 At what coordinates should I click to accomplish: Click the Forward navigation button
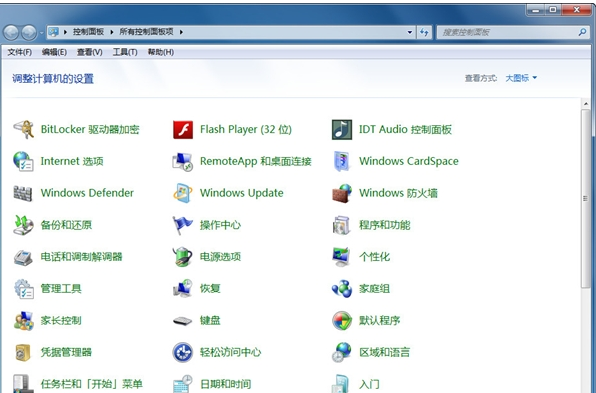coord(29,32)
